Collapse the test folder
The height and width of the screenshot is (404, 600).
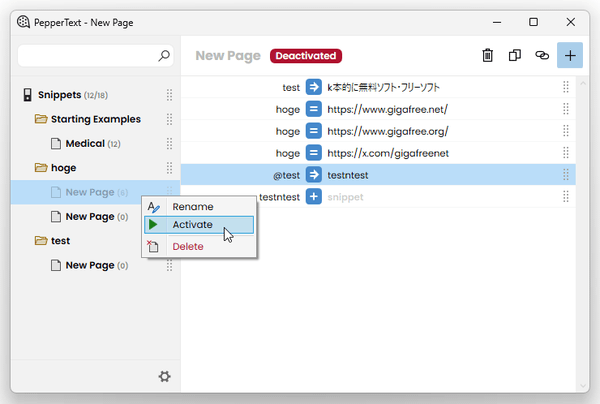coord(41,241)
